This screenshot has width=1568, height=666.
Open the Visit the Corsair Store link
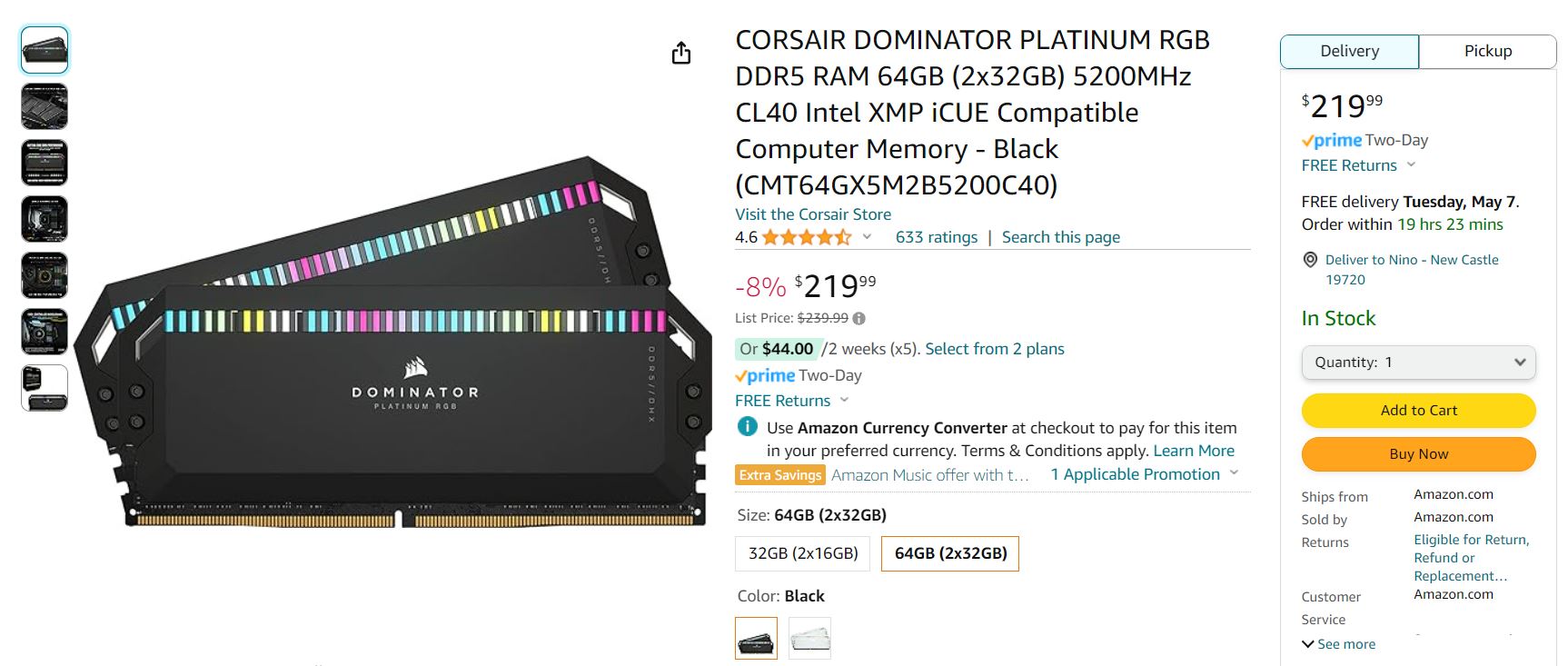813,214
